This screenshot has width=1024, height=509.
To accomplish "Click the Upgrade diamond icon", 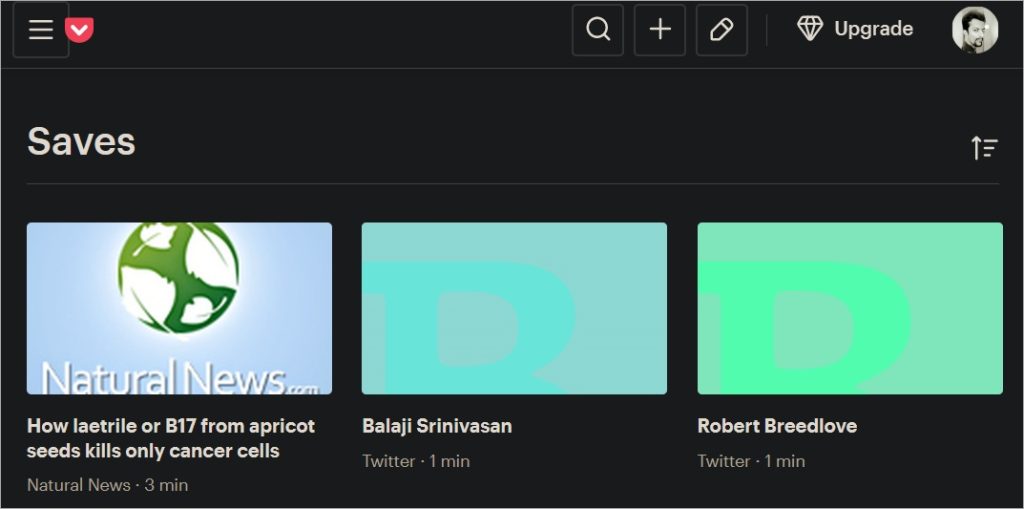I will tap(810, 29).
